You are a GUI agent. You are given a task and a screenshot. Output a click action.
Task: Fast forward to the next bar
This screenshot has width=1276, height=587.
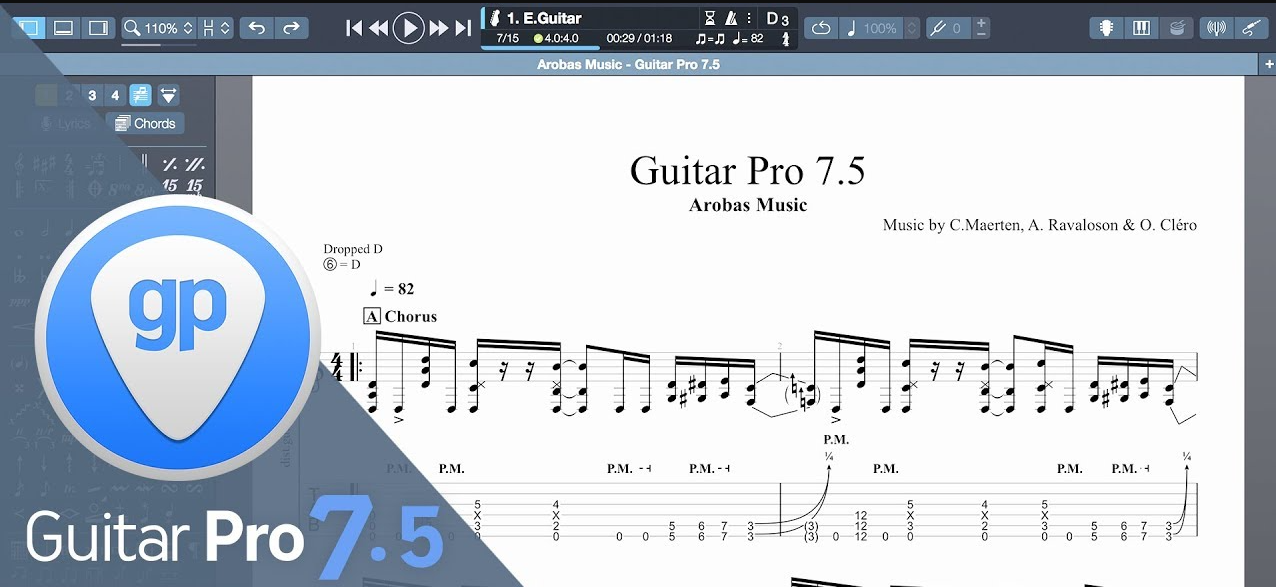tap(438, 28)
